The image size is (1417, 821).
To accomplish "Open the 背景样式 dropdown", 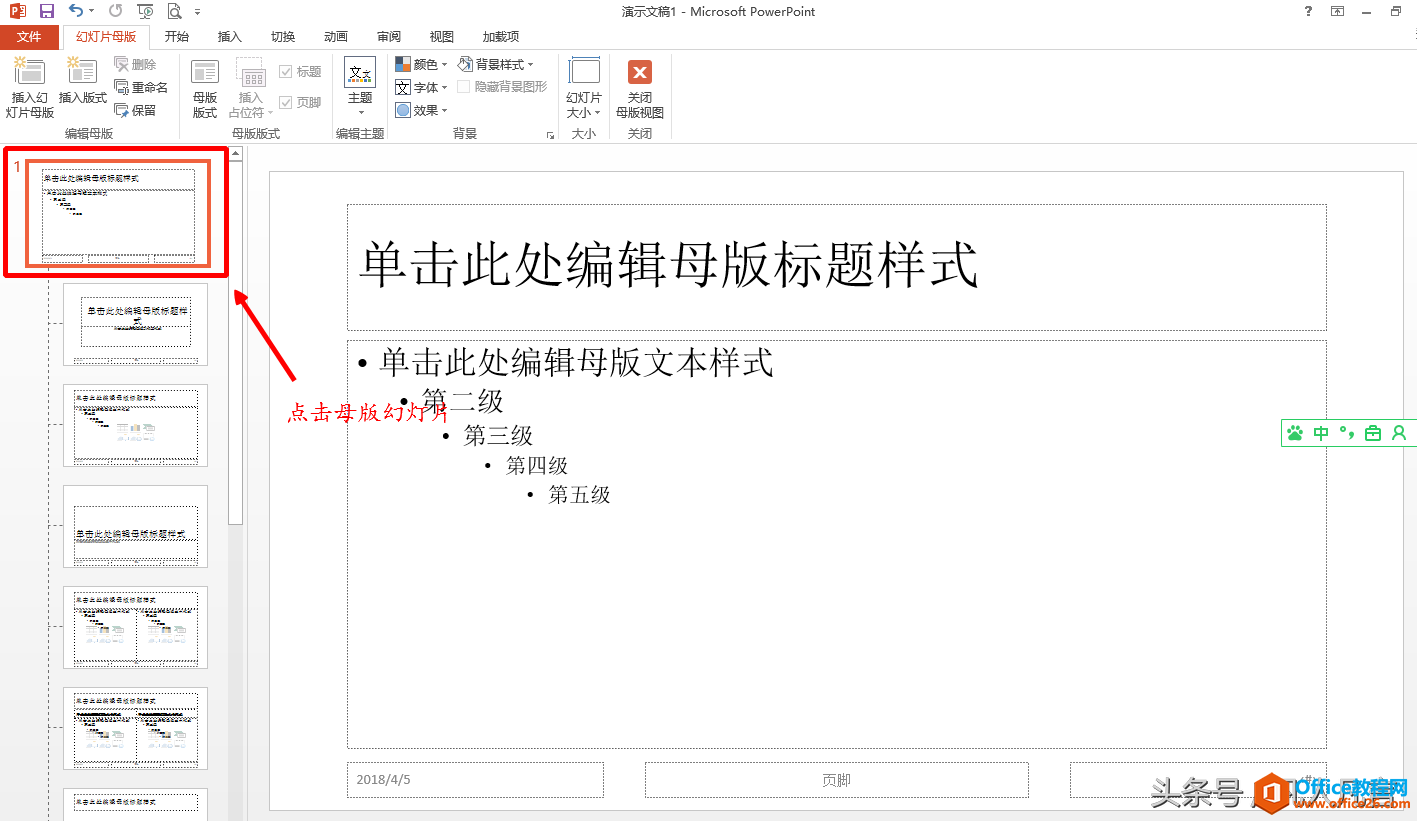I will coord(499,63).
